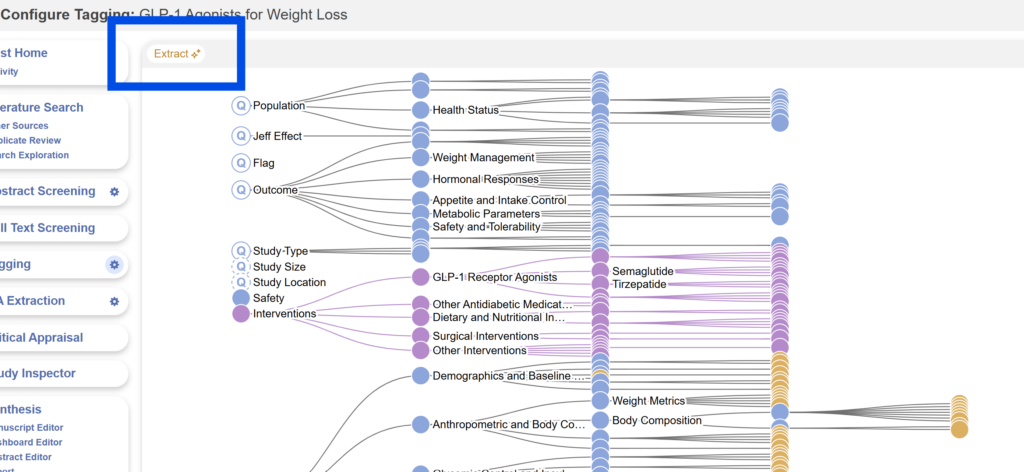The width and height of the screenshot is (1024, 472).
Task: Click the Jeff Effect label text
Action: point(278,136)
